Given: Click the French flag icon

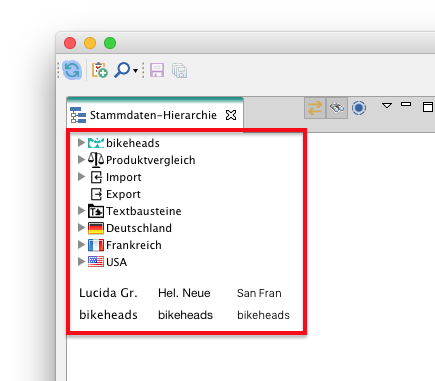Looking at the screenshot, I should (96, 245).
